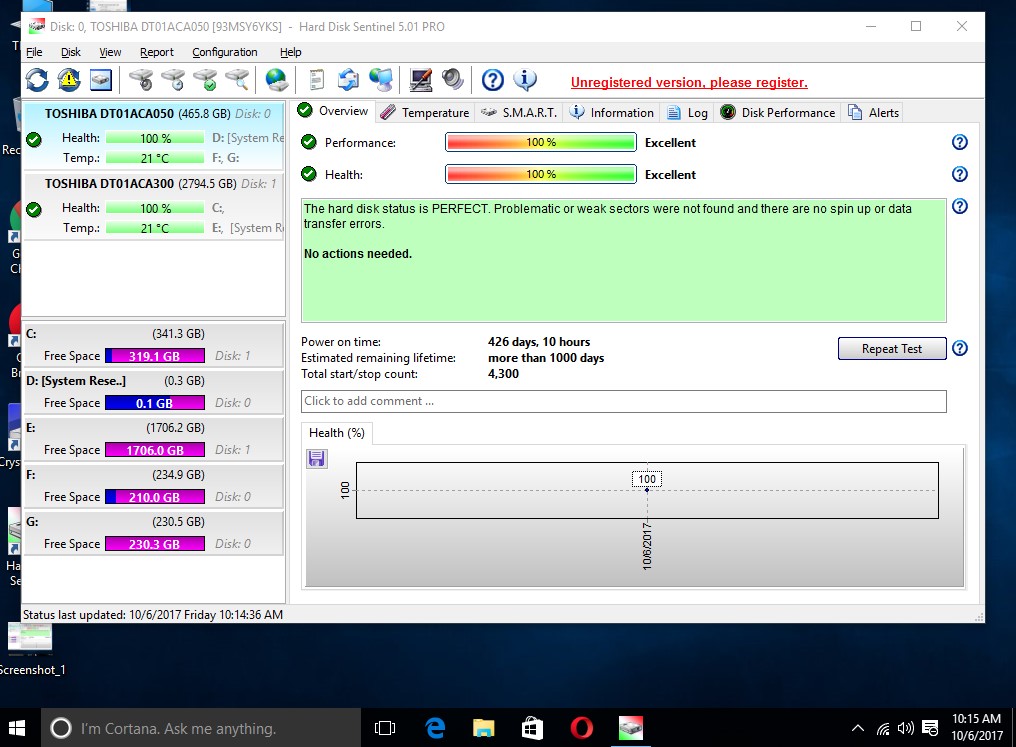Click the monitor with brush toolbar icon
Screen dimensions: 1016x747
pos(421,80)
